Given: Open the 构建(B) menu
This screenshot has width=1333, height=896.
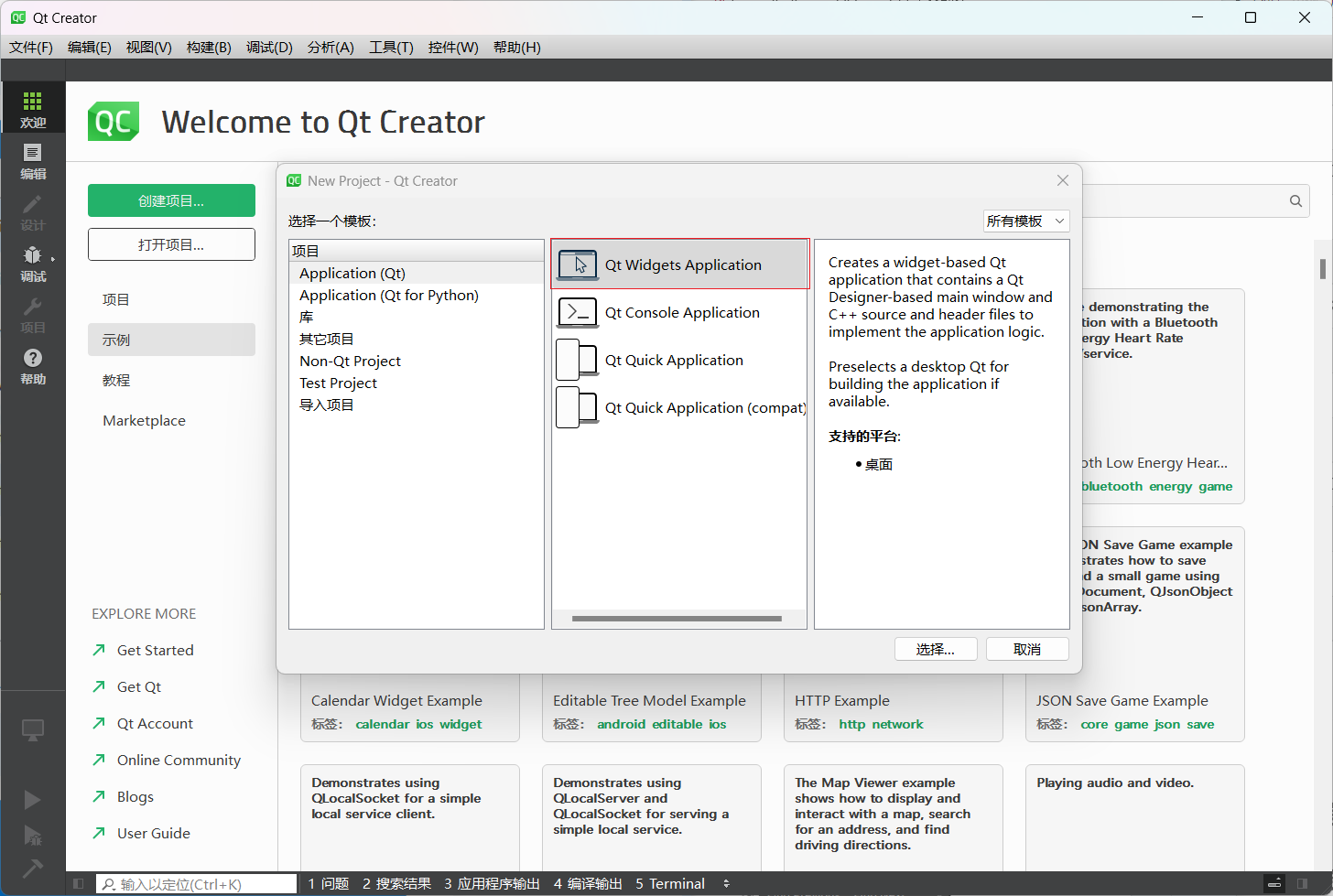Looking at the screenshot, I should 209,47.
